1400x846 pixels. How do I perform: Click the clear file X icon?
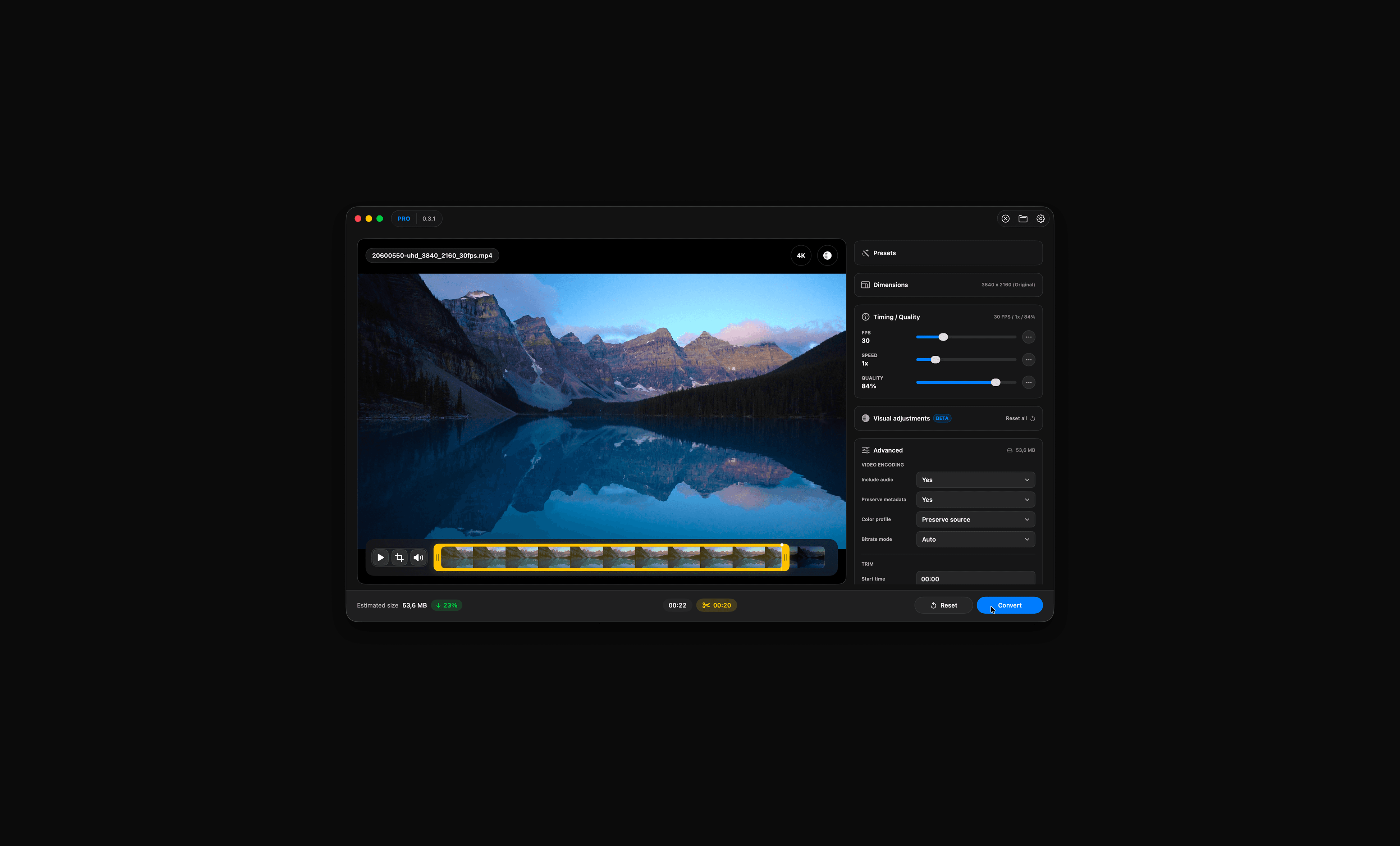[x=1005, y=218]
